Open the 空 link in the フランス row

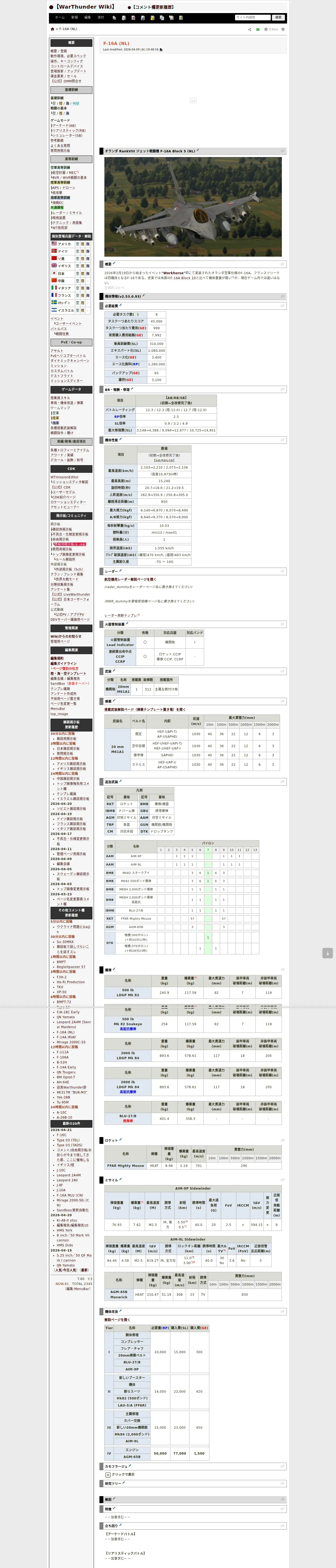77,295
